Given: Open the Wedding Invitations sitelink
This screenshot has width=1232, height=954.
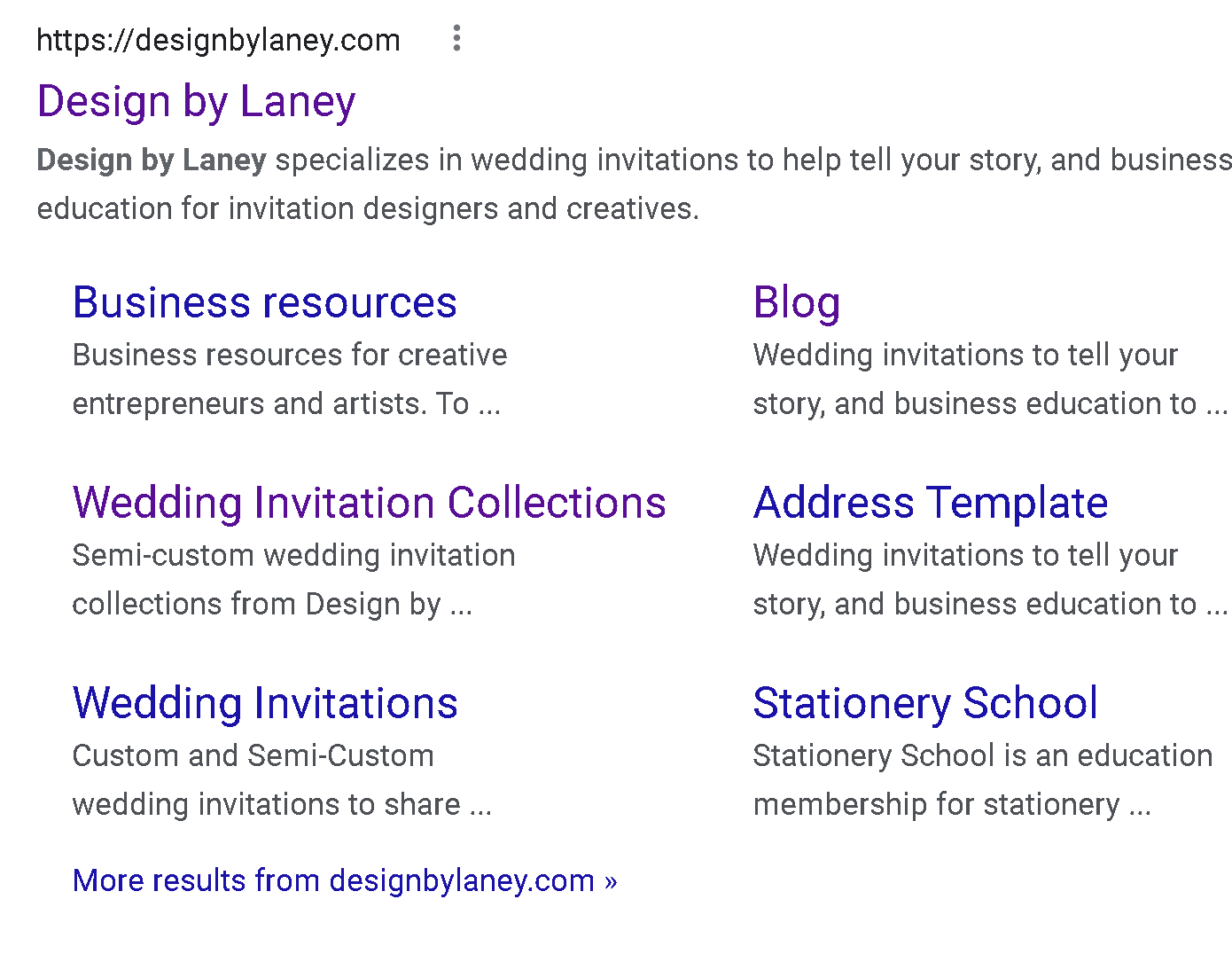Looking at the screenshot, I should pyautogui.click(x=265, y=703).
